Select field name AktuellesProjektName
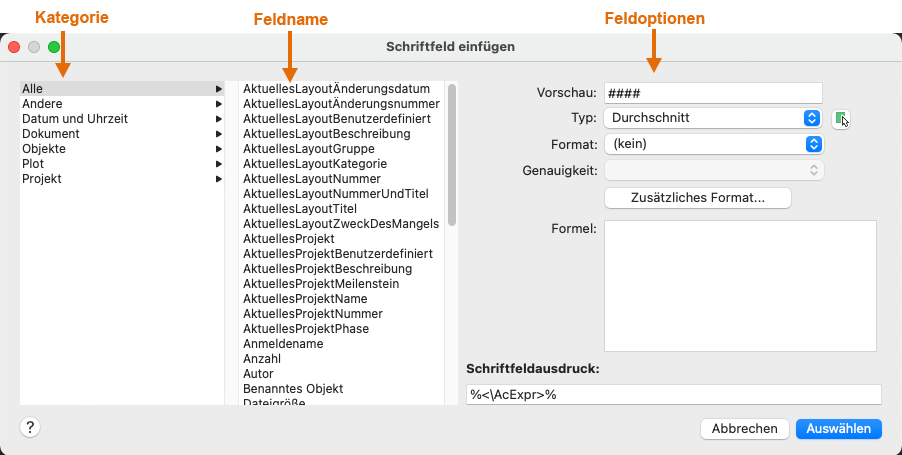902x455 pixels. coord(305,299)
